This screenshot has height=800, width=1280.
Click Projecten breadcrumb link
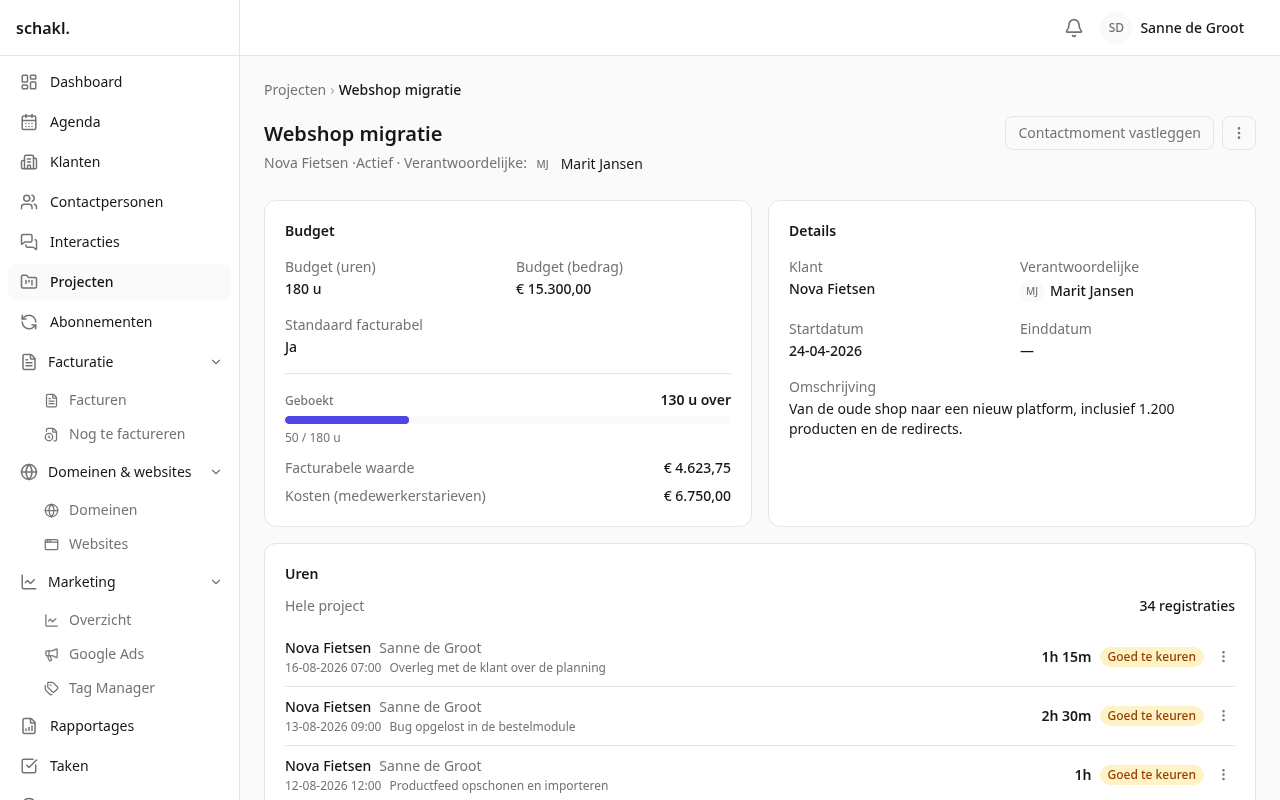pyautogui.click(x=295, y=90)
